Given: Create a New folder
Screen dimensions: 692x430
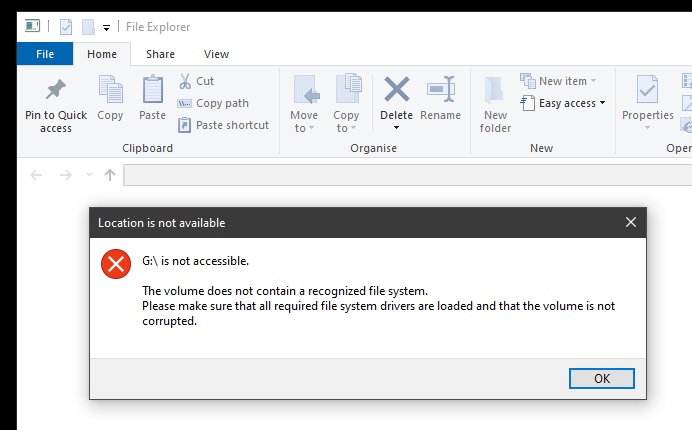Looking at the screenshot, I should (495, 103).
